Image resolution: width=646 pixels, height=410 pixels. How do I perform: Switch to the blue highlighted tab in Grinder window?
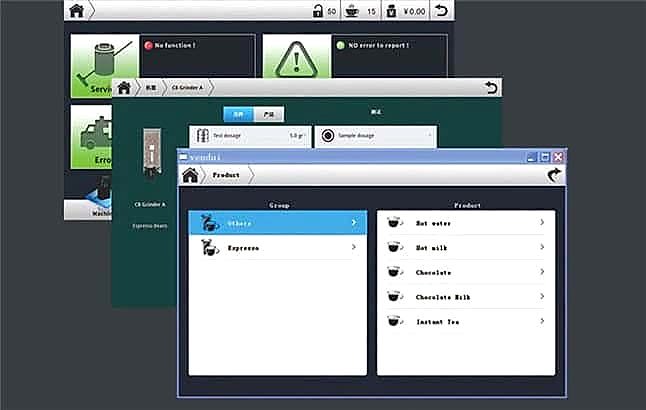tap(239, 114)
